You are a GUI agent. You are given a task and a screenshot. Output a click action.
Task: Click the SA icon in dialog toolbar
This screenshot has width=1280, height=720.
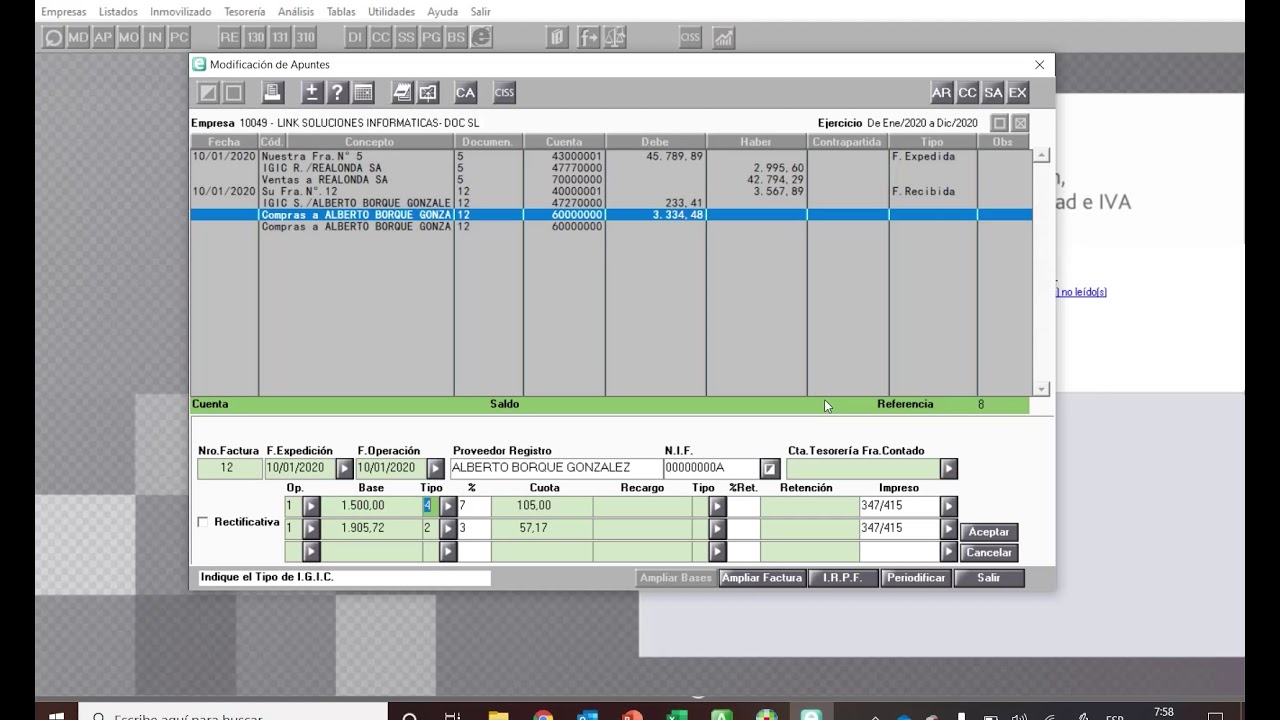pyautogui.click(x=993, y=92)
